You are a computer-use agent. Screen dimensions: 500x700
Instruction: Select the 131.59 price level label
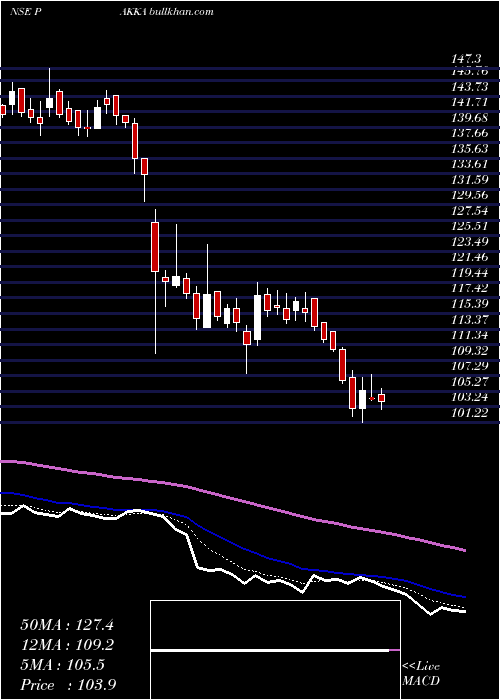[469, 179]
